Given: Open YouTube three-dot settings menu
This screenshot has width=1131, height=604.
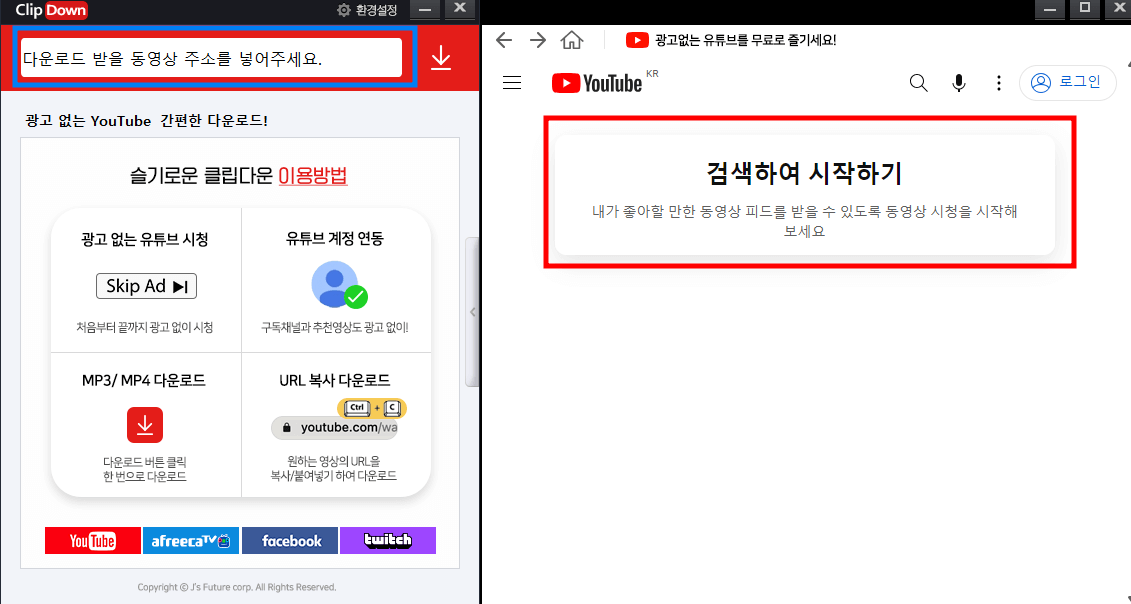Looking at the screenshot, I should (x=998, y=83).
